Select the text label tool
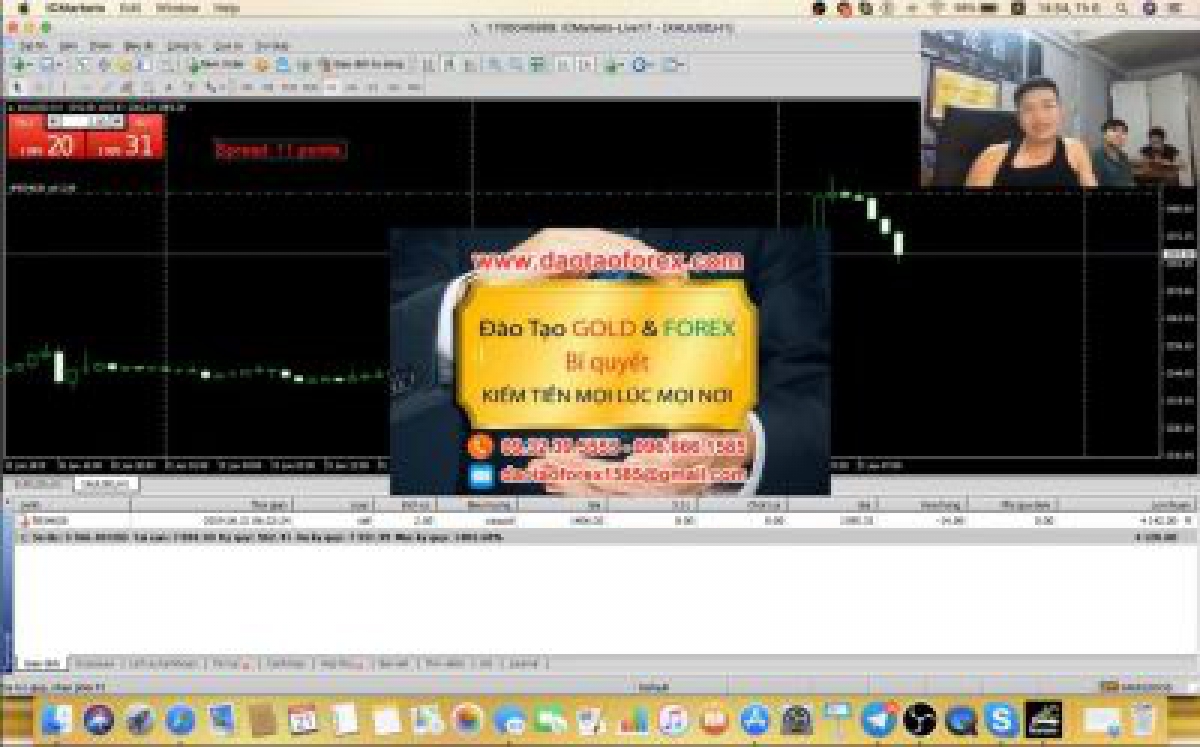The image size is (1200, 747). click(188, 87)
